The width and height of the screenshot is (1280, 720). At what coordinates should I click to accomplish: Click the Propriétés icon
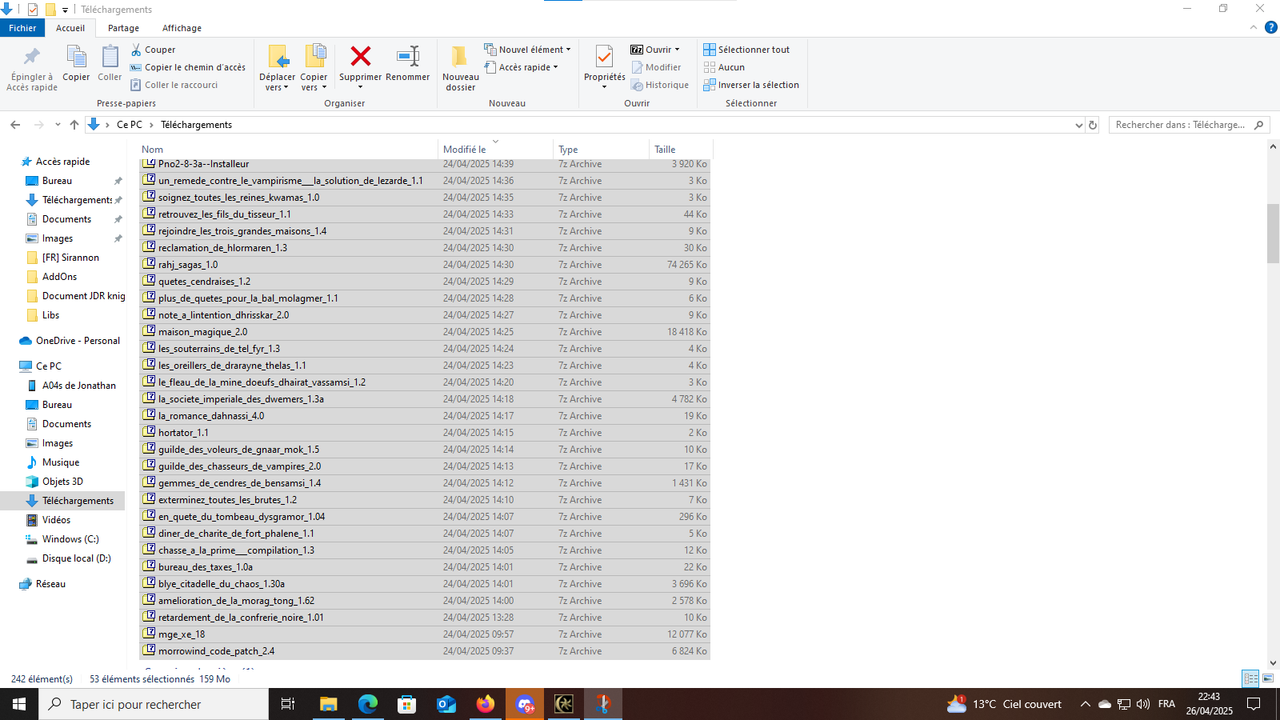tap(604, 56)
